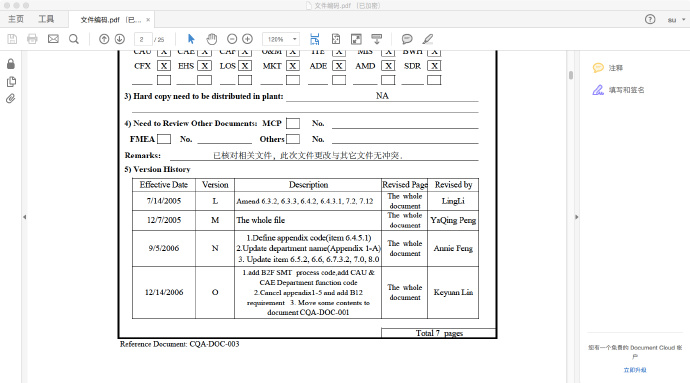
Task: Switch to 主页 home tab
Action: 16,19
